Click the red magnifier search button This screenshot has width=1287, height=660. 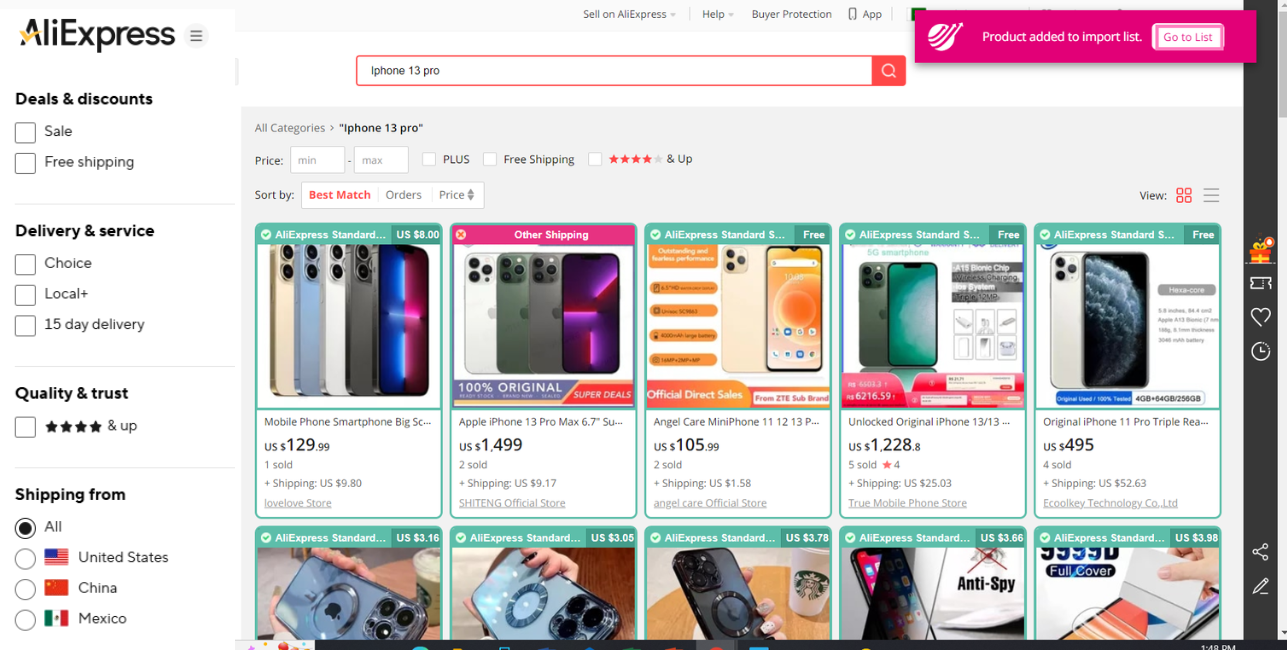pos(888,70)
